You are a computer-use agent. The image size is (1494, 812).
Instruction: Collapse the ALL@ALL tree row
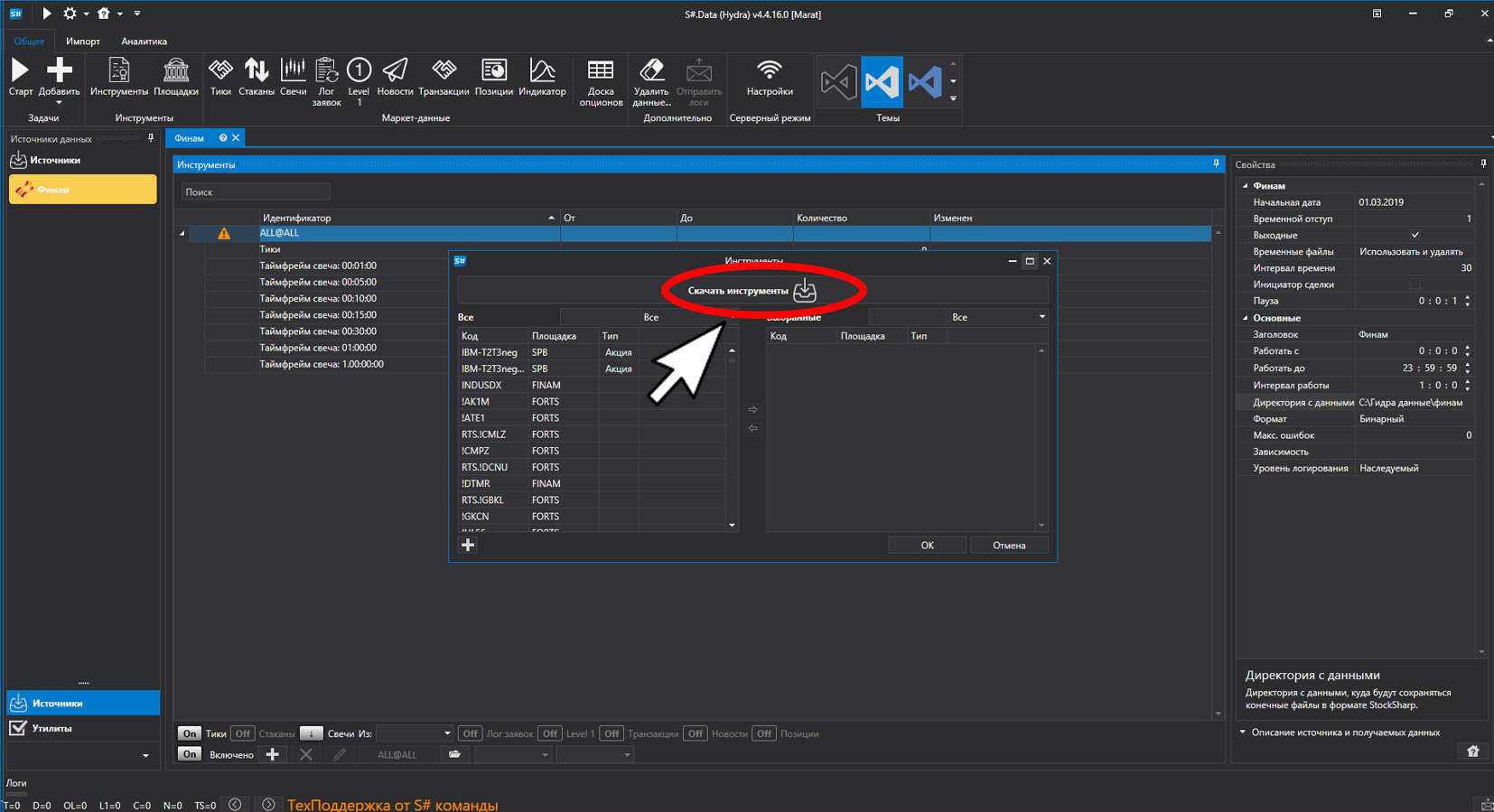click(182, 233)
